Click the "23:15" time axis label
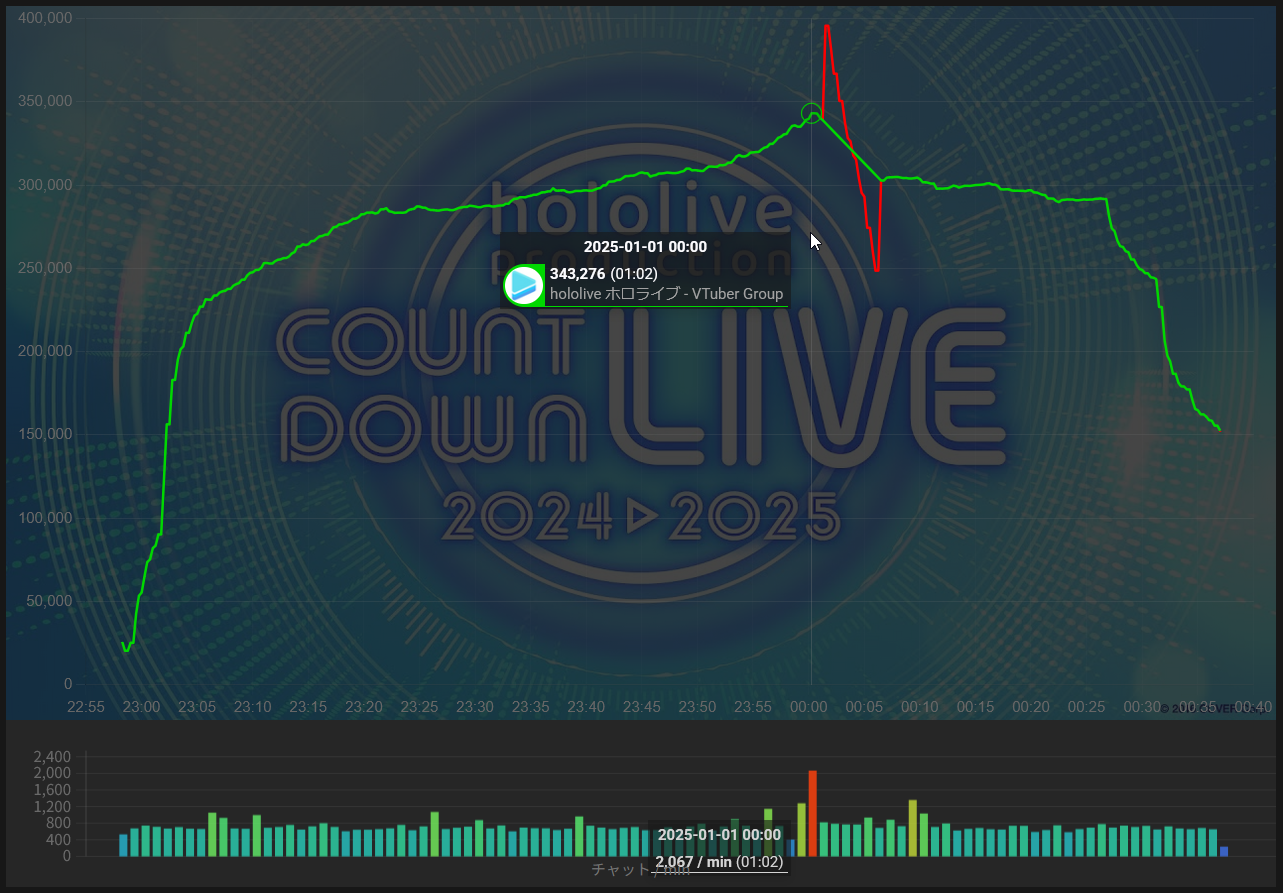Image resolution: width=1283 pixels, height=893 pixels. (x=308, y=707)
